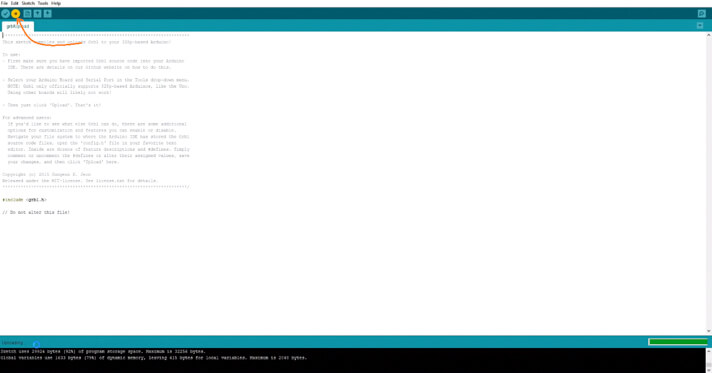
Task: Click the console scrollbar up arrow
Action: pos(708,351)
